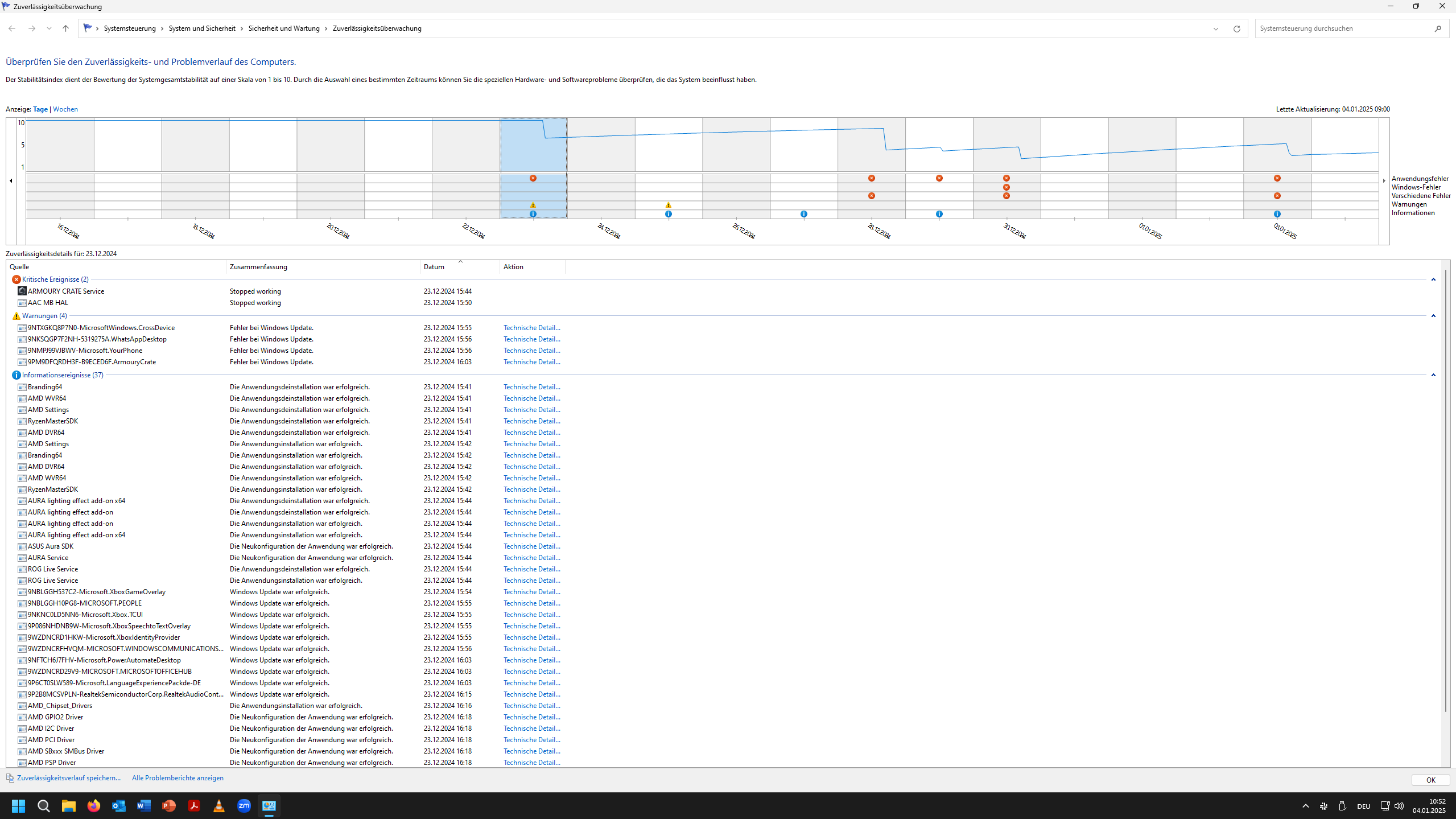Click the right scroll arrow beside the chart
Screen dimensions: 1456x819
click(1383, 180)
